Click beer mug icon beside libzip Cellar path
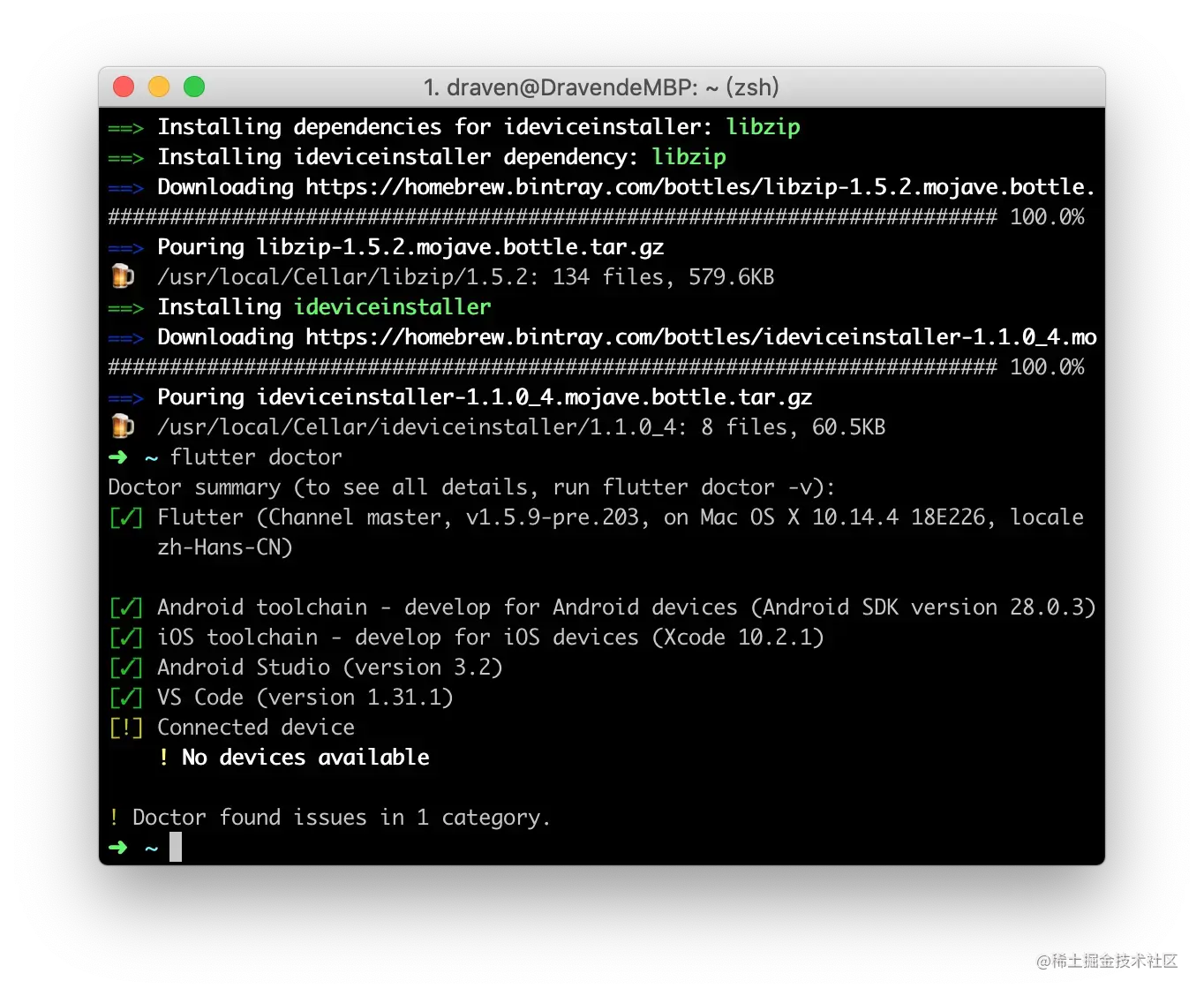Viewport: 1204px width, 996px height. (123, 276)
